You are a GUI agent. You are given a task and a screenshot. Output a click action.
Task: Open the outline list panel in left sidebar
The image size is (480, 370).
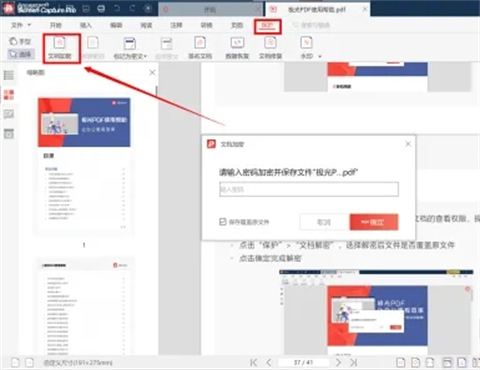coord(9,75)
